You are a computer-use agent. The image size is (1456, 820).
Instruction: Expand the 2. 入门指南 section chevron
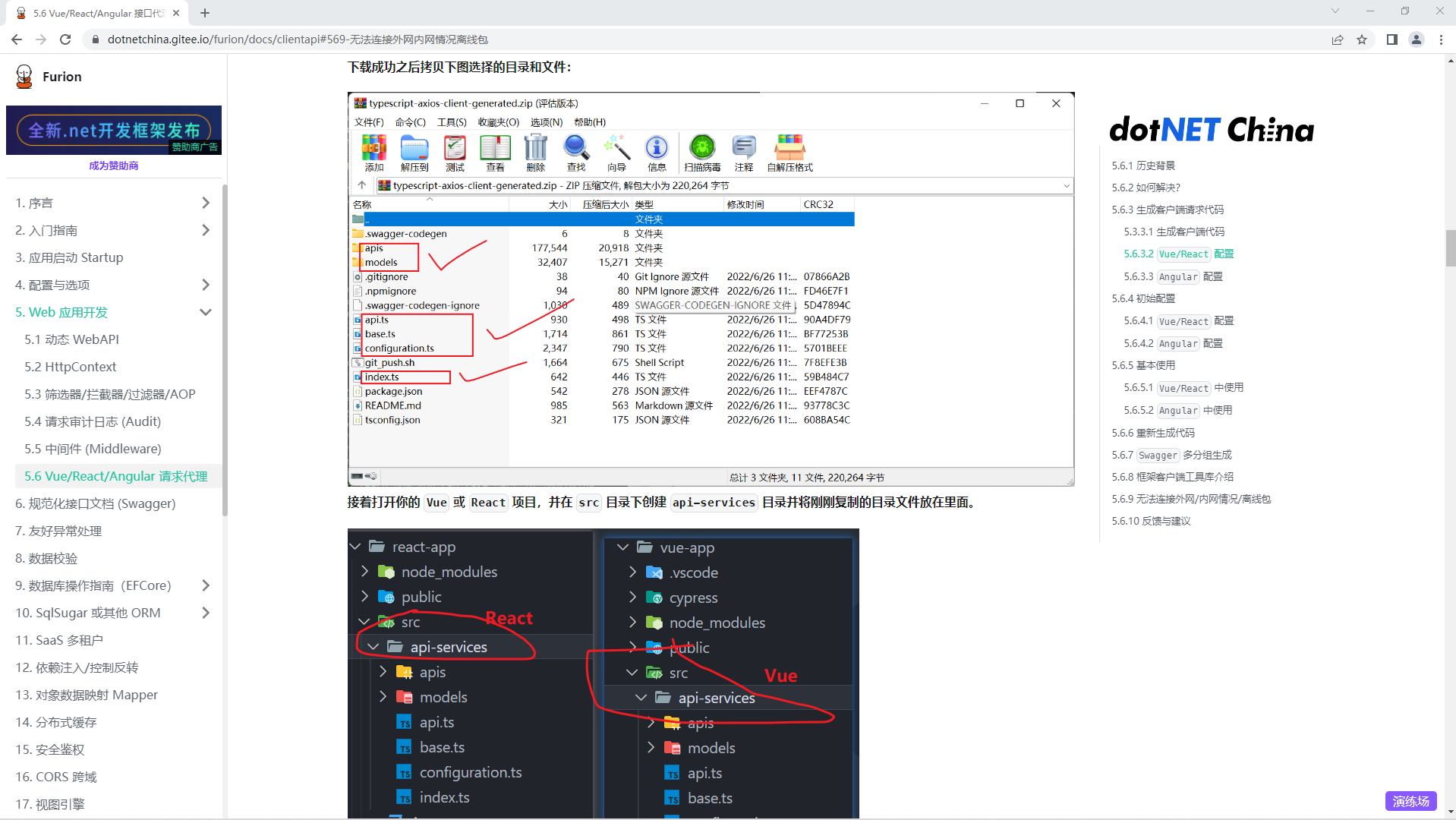coord(206,230)
